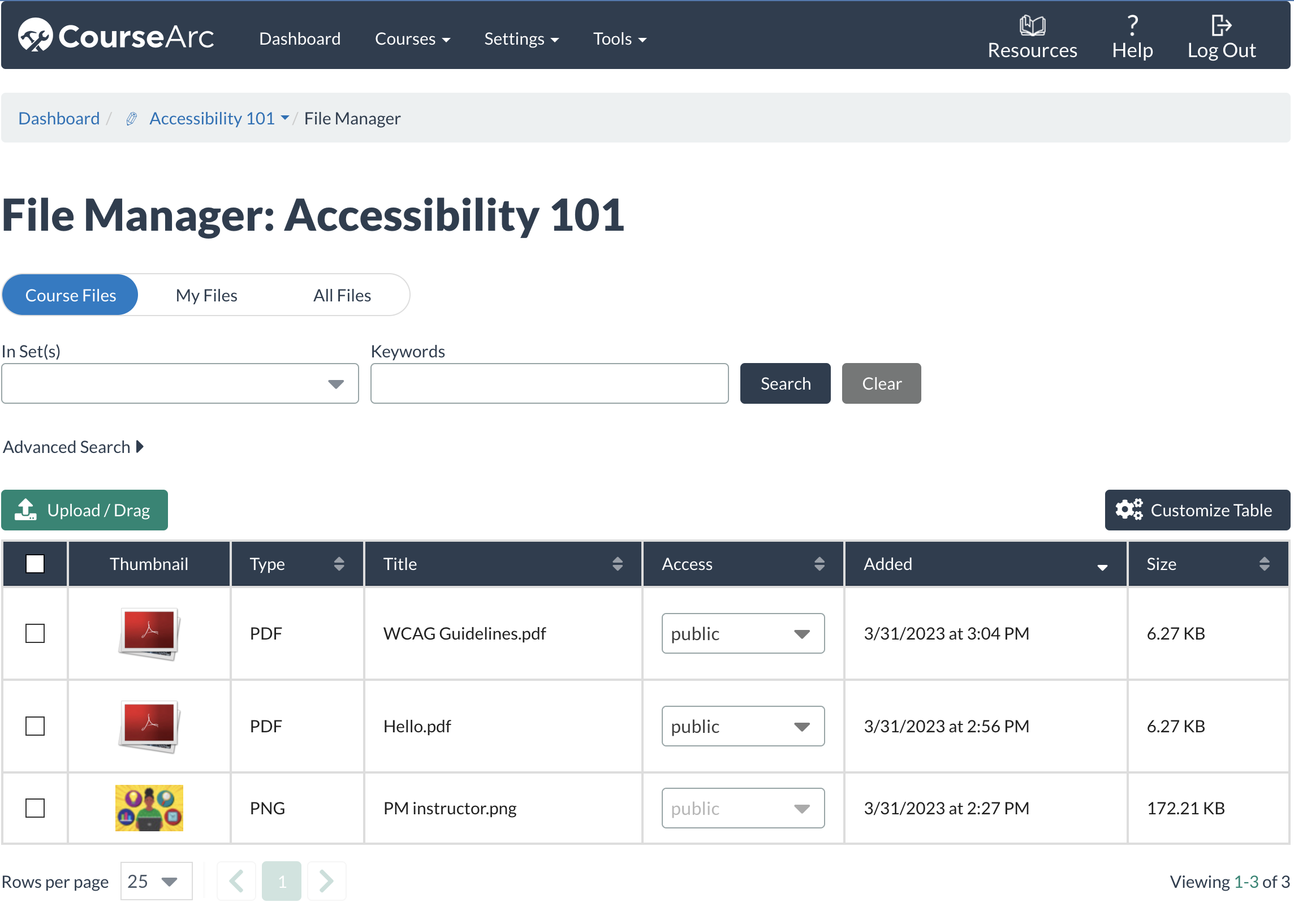This screenshot has height=924, width=1294.
Task: Toggle the select-all header checkbox
Action: click(x=35, y=564)
